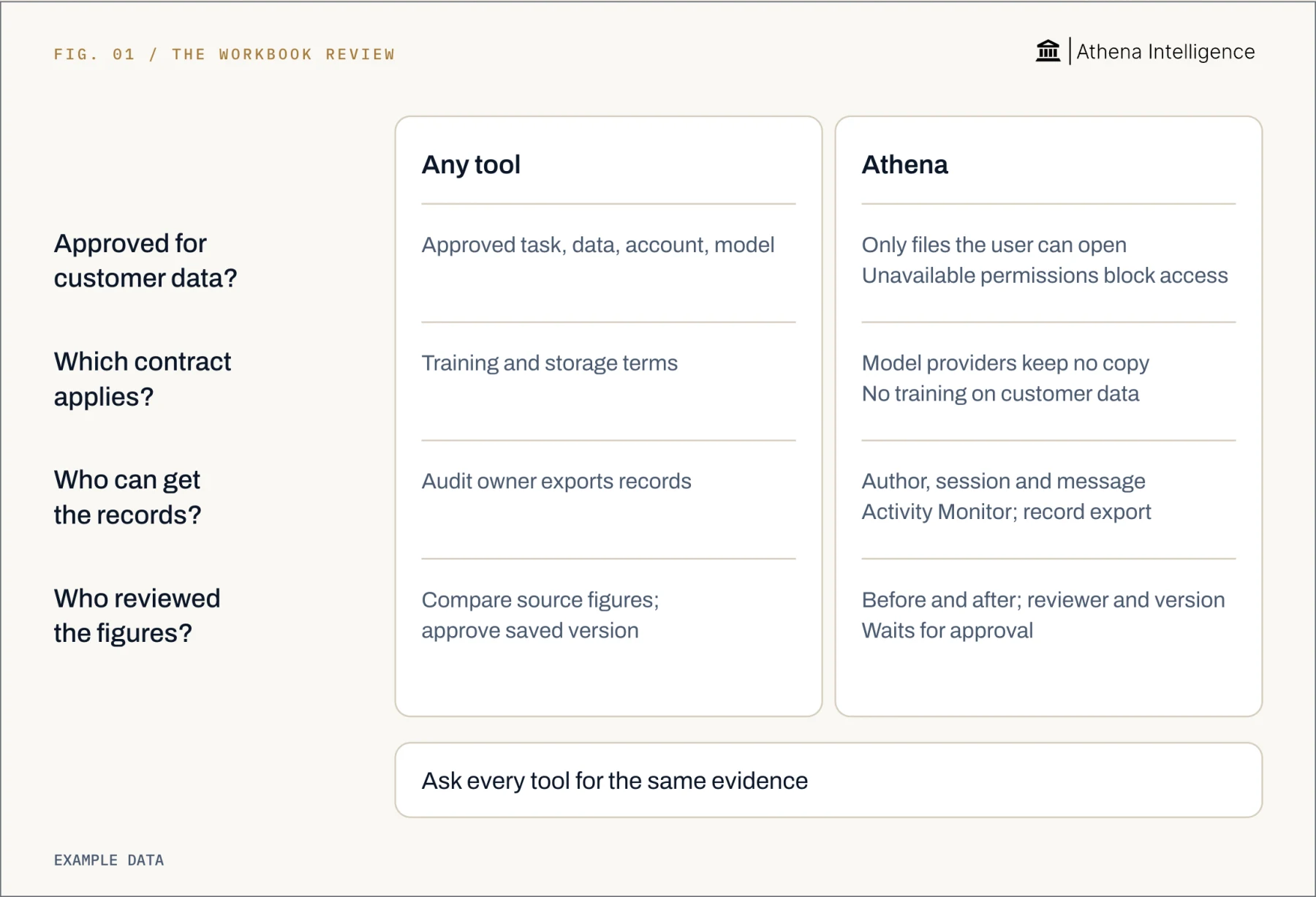Click 'Unavailable permissions block access' line
This screenshot has width=1316, height=897.
tap(1045, 276)
